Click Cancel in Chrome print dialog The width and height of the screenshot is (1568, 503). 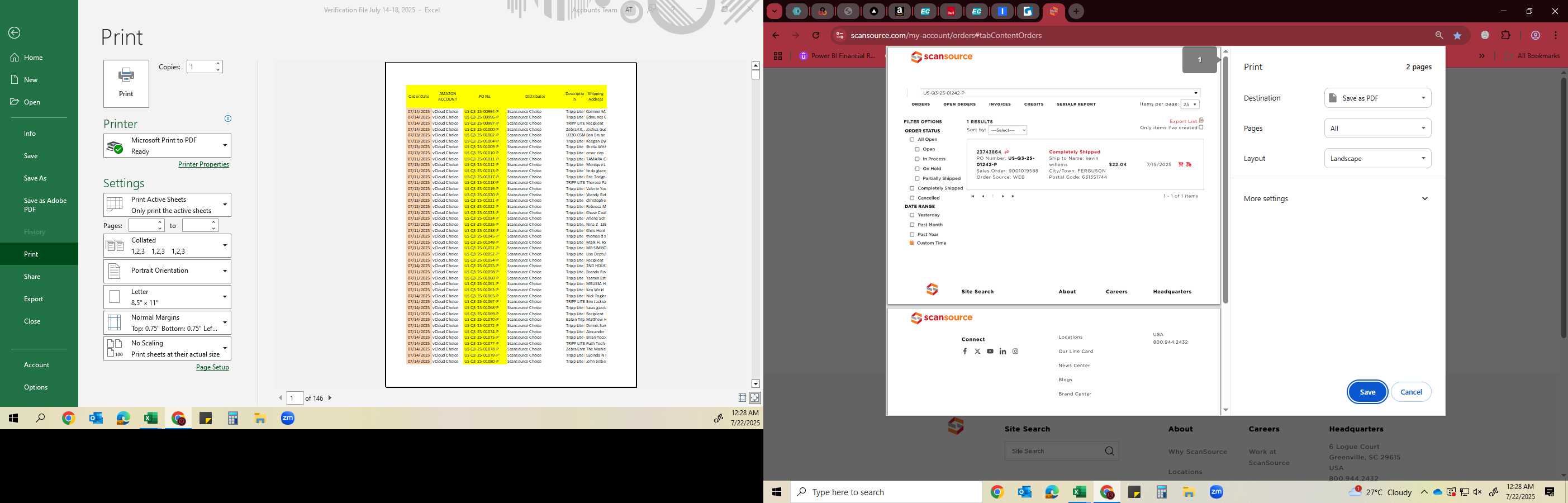click(1411, 392)
